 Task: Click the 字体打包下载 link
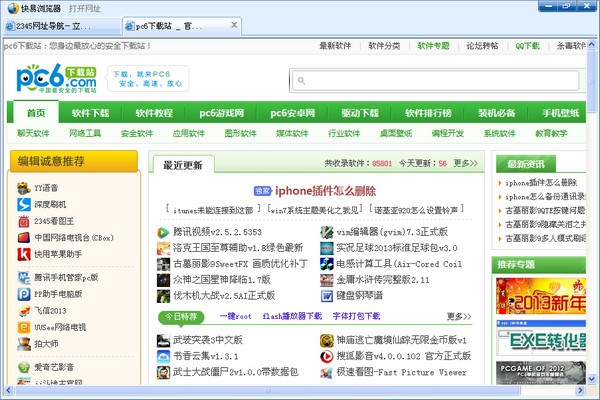[x=356, y=316]
